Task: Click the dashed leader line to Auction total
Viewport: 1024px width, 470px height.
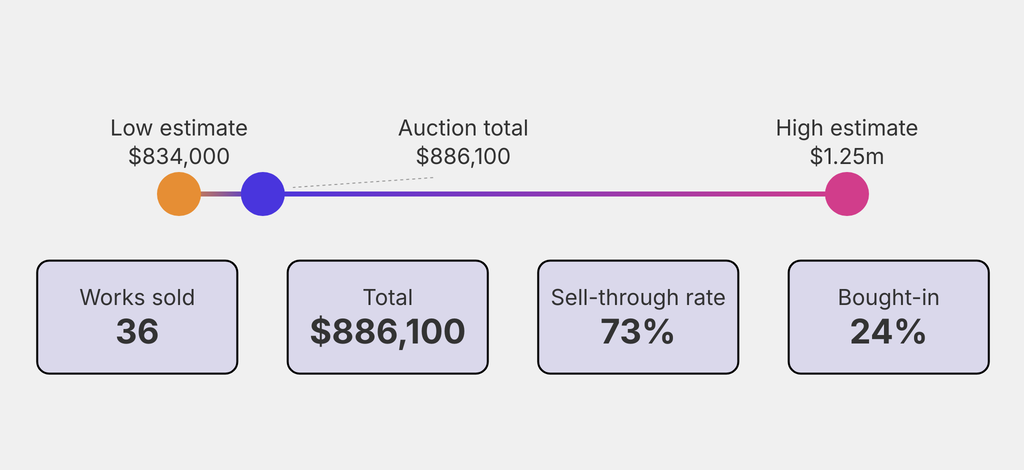Action: (360, 183)
